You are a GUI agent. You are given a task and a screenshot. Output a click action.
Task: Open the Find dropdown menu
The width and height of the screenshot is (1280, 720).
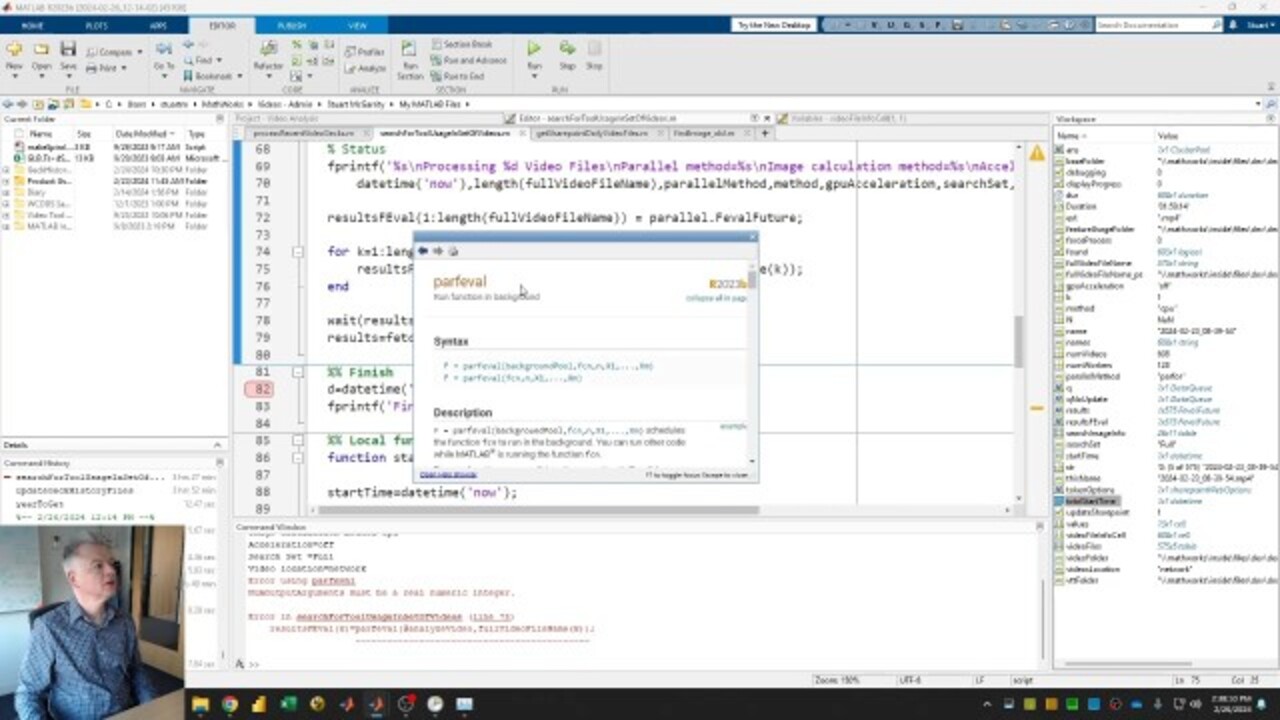click(x=204, y=60)
